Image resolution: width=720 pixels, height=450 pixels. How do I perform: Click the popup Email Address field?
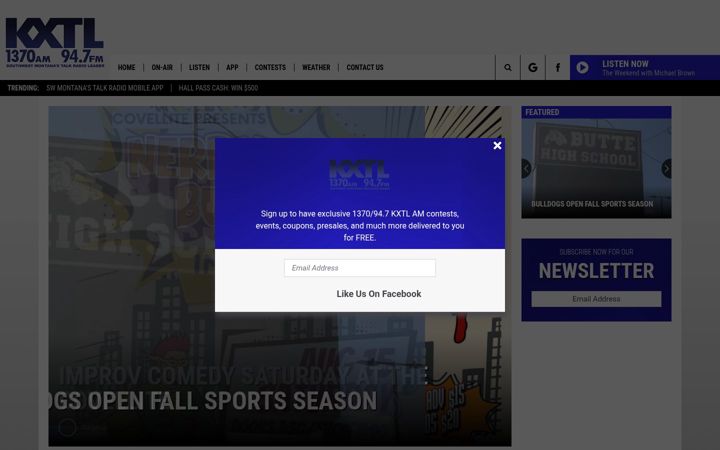pos(360,268)
